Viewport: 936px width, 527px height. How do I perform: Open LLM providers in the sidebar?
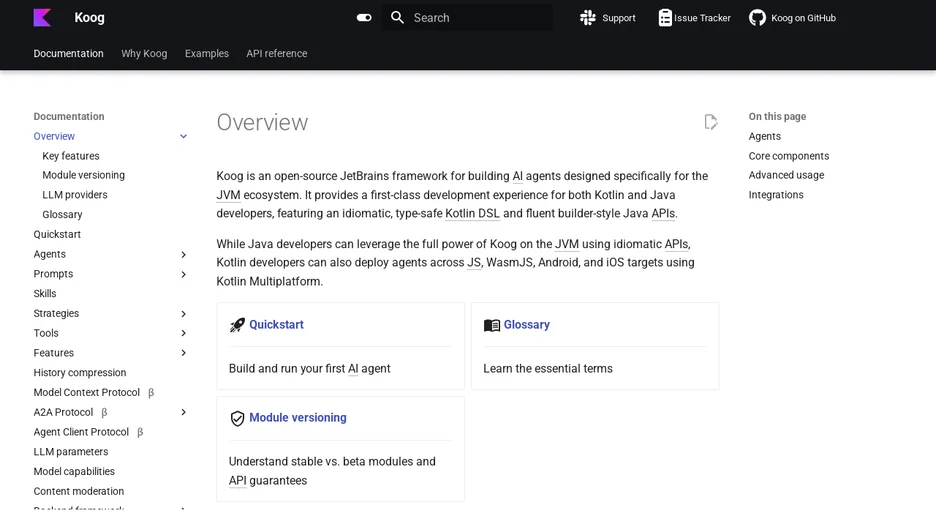coord(75,195)
